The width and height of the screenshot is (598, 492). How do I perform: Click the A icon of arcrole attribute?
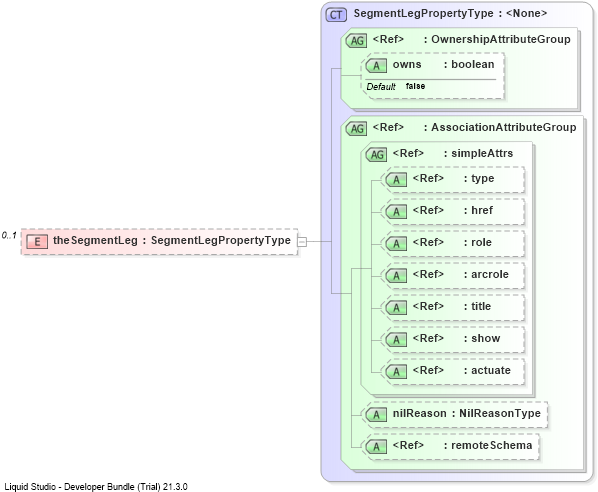(396, 276)
